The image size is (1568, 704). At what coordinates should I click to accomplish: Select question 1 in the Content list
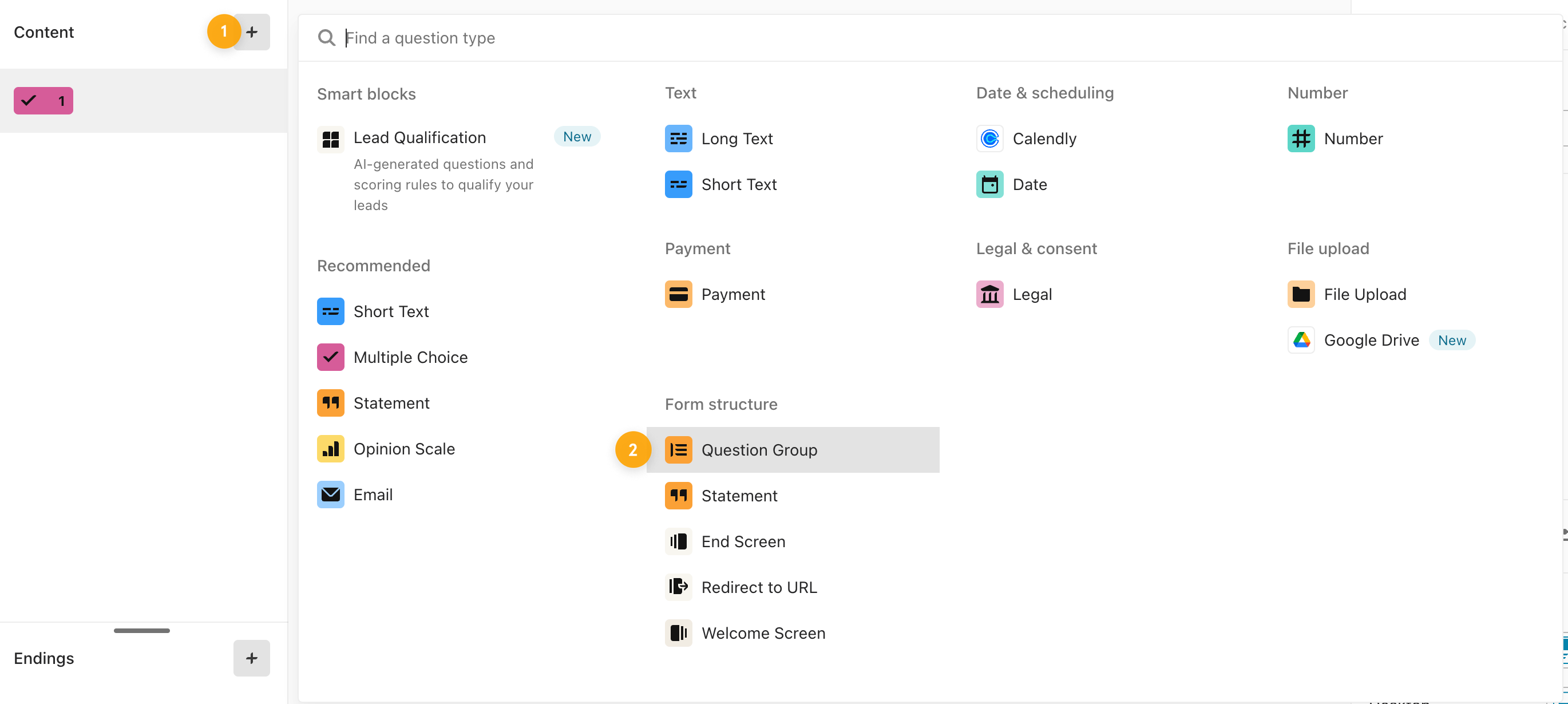[44, 101]
